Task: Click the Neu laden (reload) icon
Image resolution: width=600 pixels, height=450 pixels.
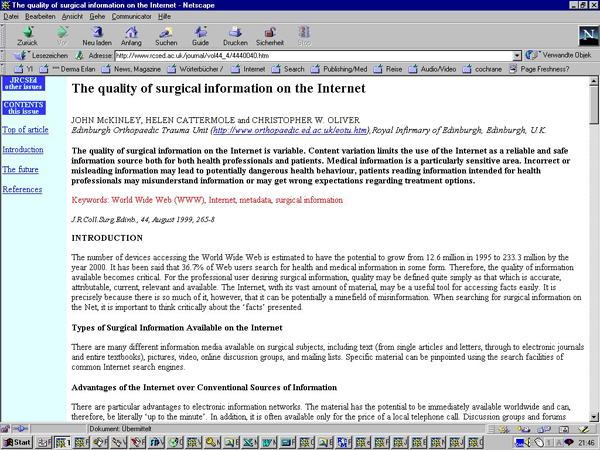Action: (x=96, y=35)
